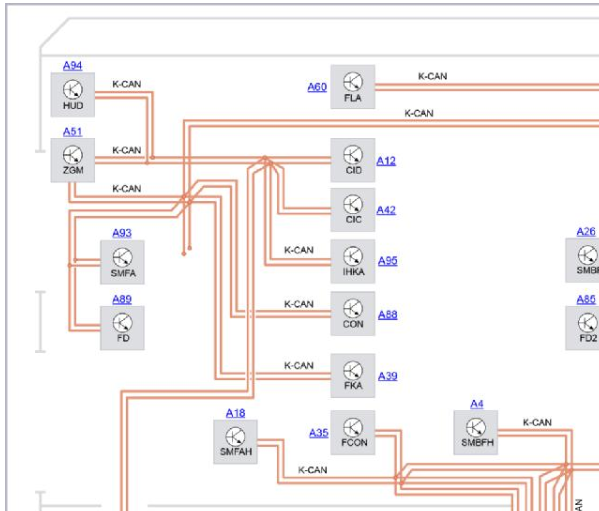Open the A12 link next to CID
599x511 pixels.
click(386, 161)
